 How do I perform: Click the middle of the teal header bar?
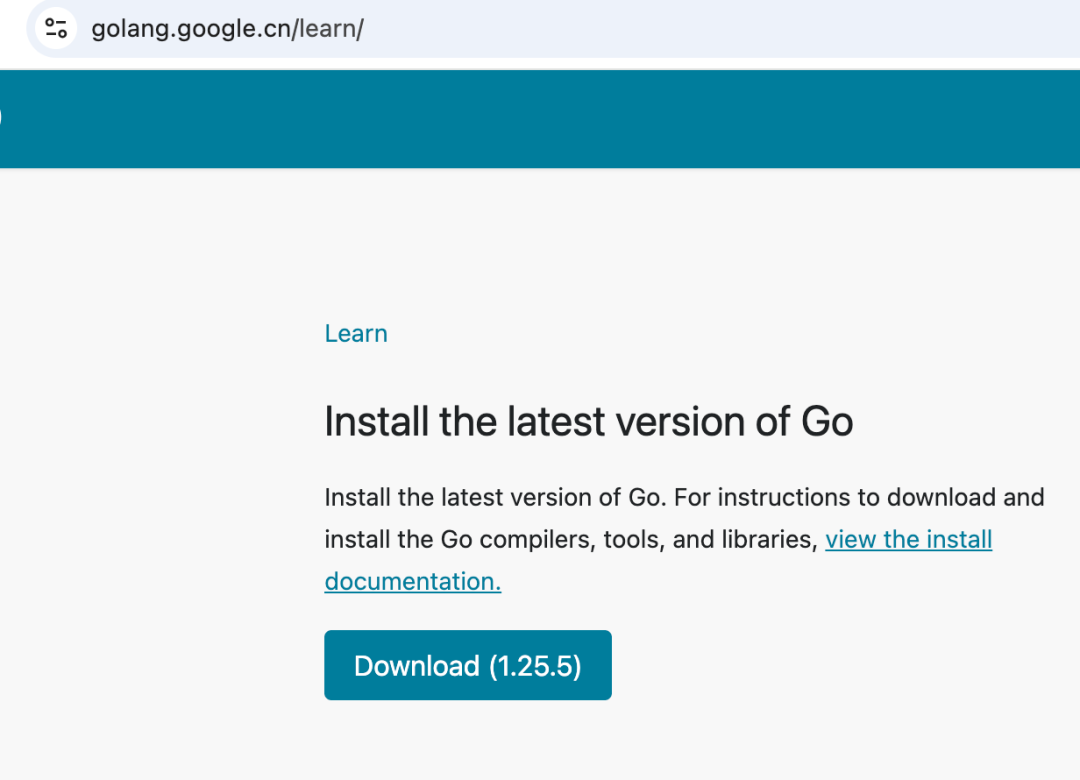click(540, 118)
